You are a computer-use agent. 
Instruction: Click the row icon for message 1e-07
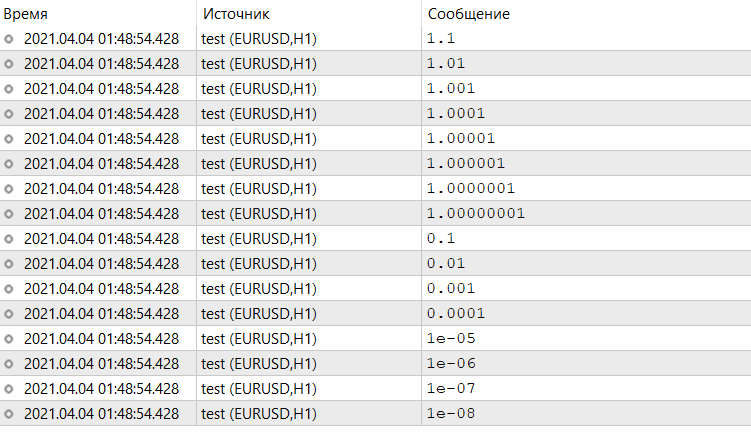click(10, 389)
